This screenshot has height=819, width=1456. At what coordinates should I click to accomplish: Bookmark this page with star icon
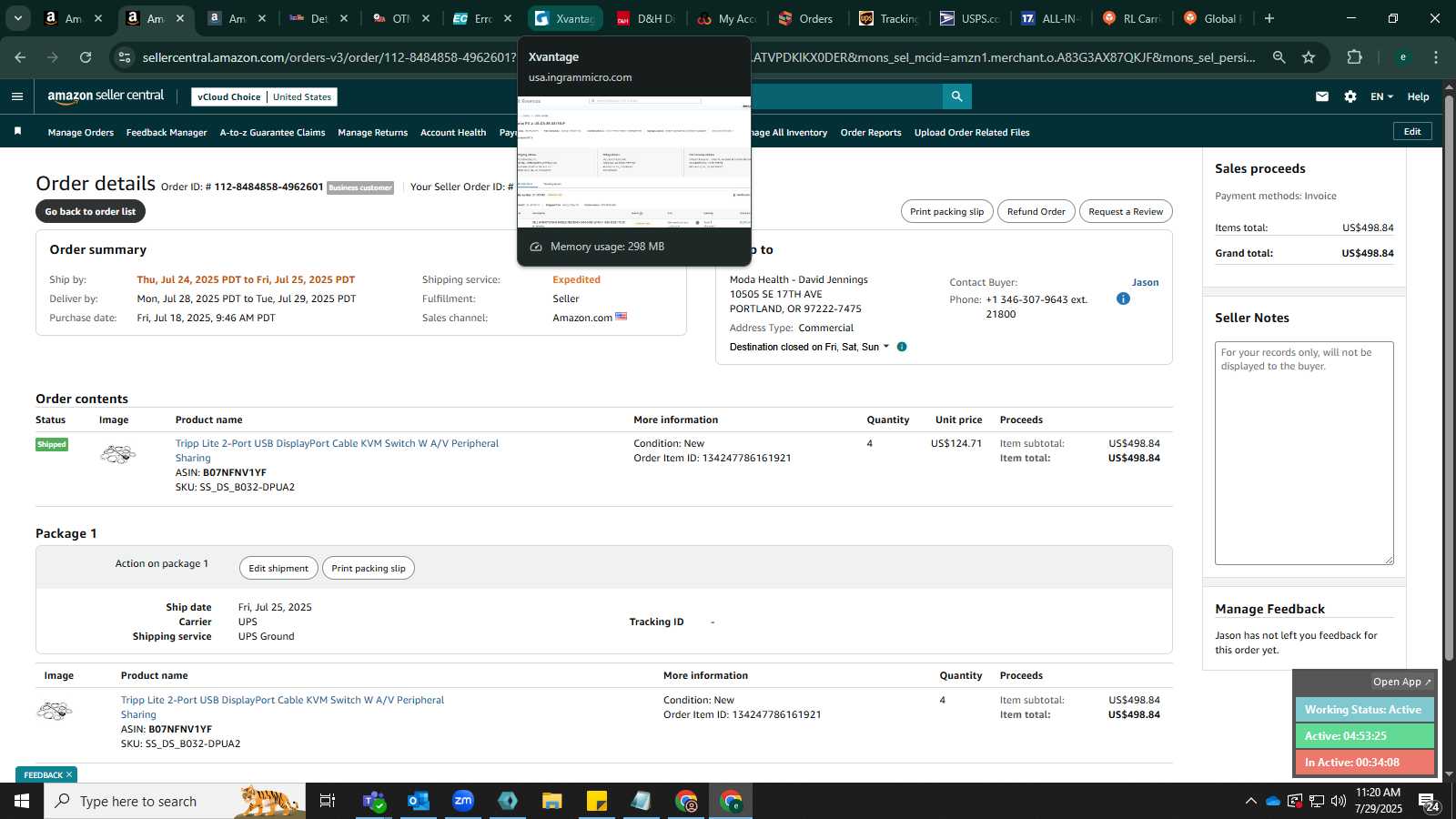click(1309, 57)
